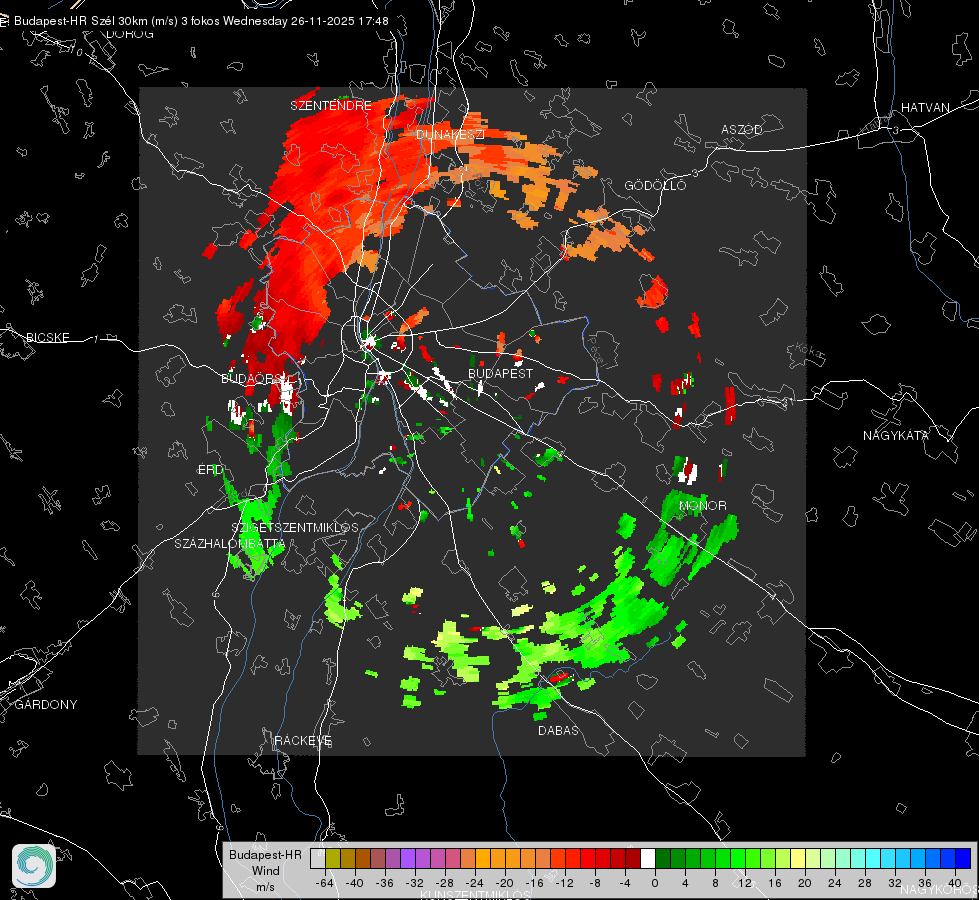Click the '-12' legend value
The width and height of the screenshot is (979, 900).
pos(564,883)
